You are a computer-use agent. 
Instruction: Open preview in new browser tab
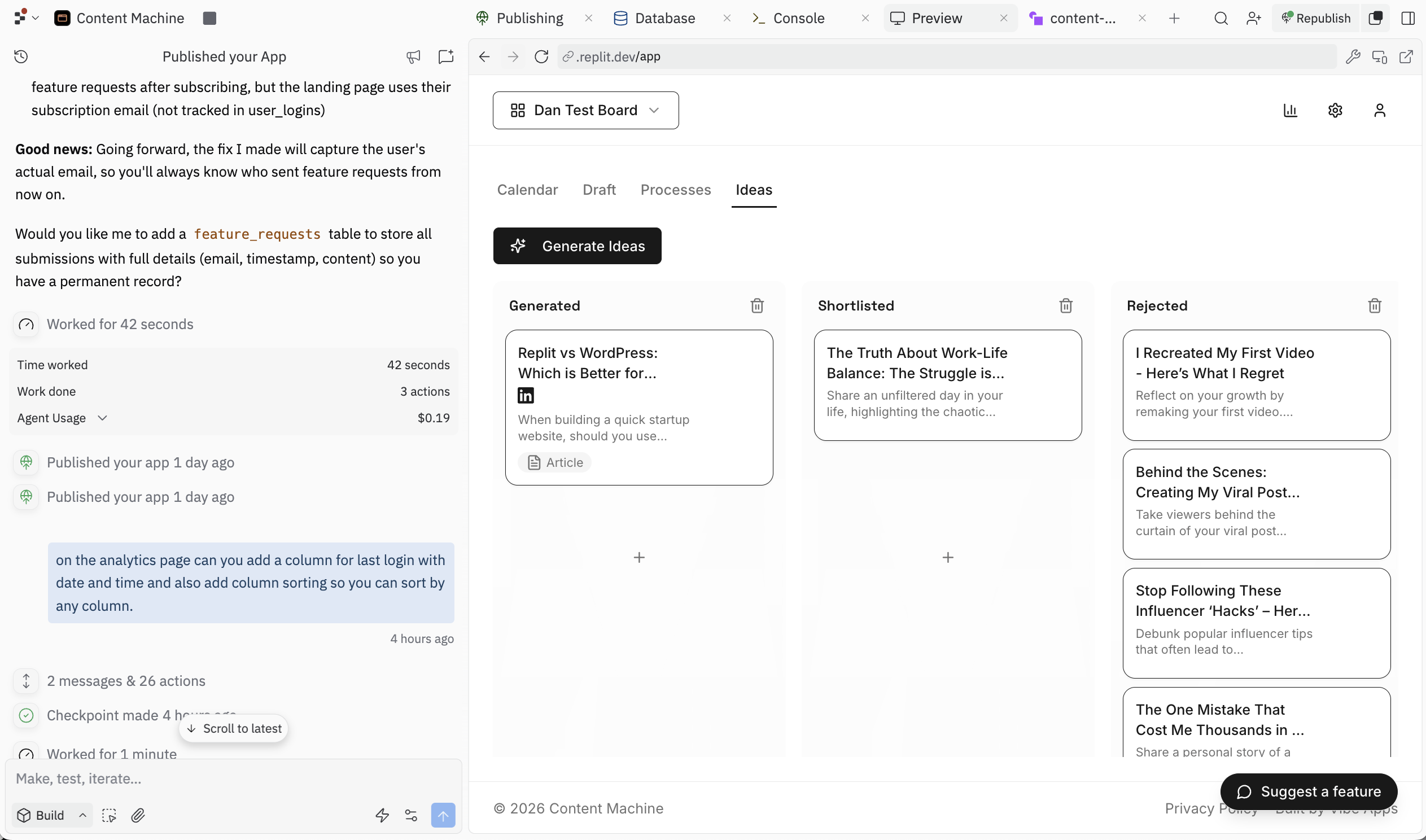tap(1406, 56)
